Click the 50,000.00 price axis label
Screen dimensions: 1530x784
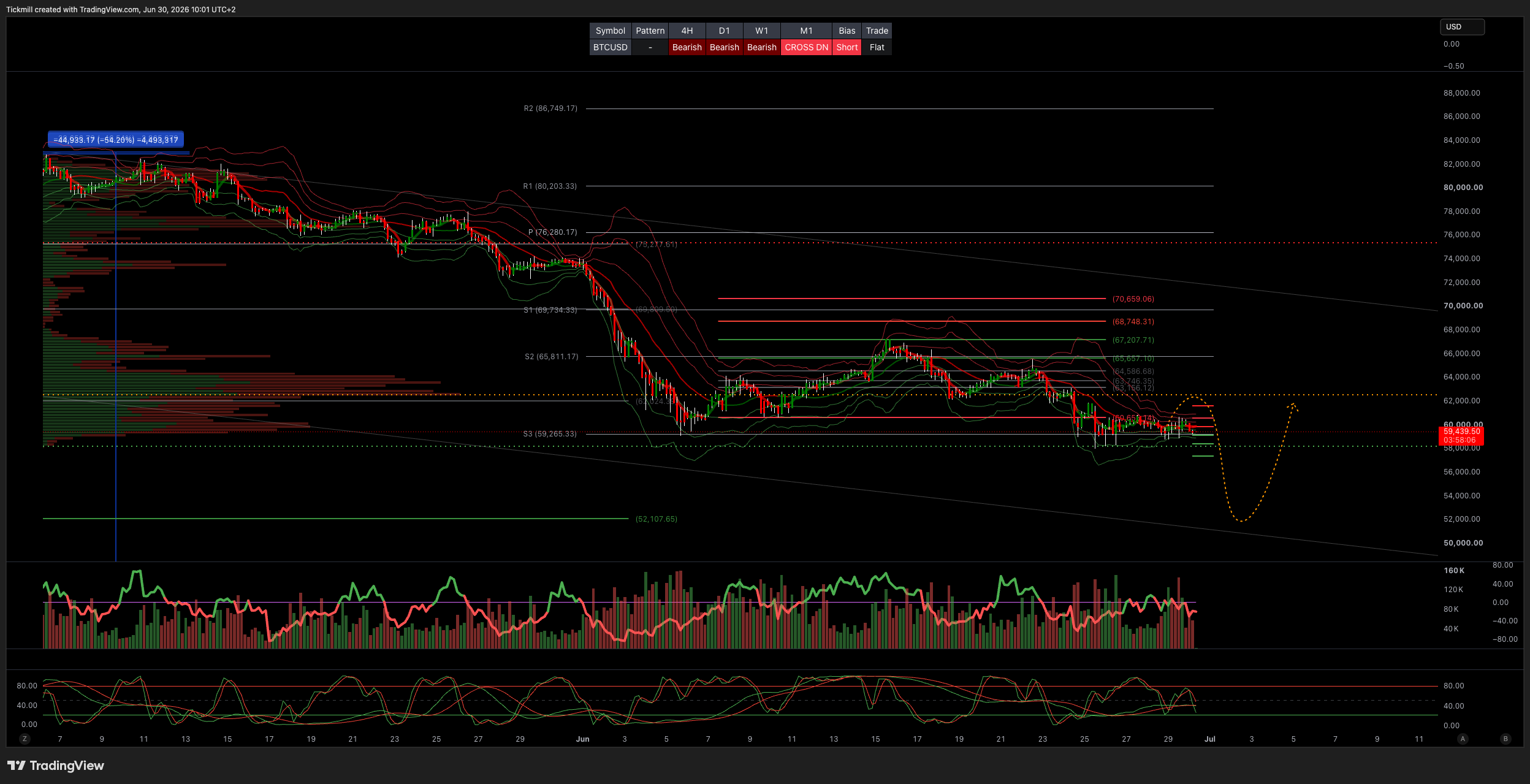(x=1463, y=543)
